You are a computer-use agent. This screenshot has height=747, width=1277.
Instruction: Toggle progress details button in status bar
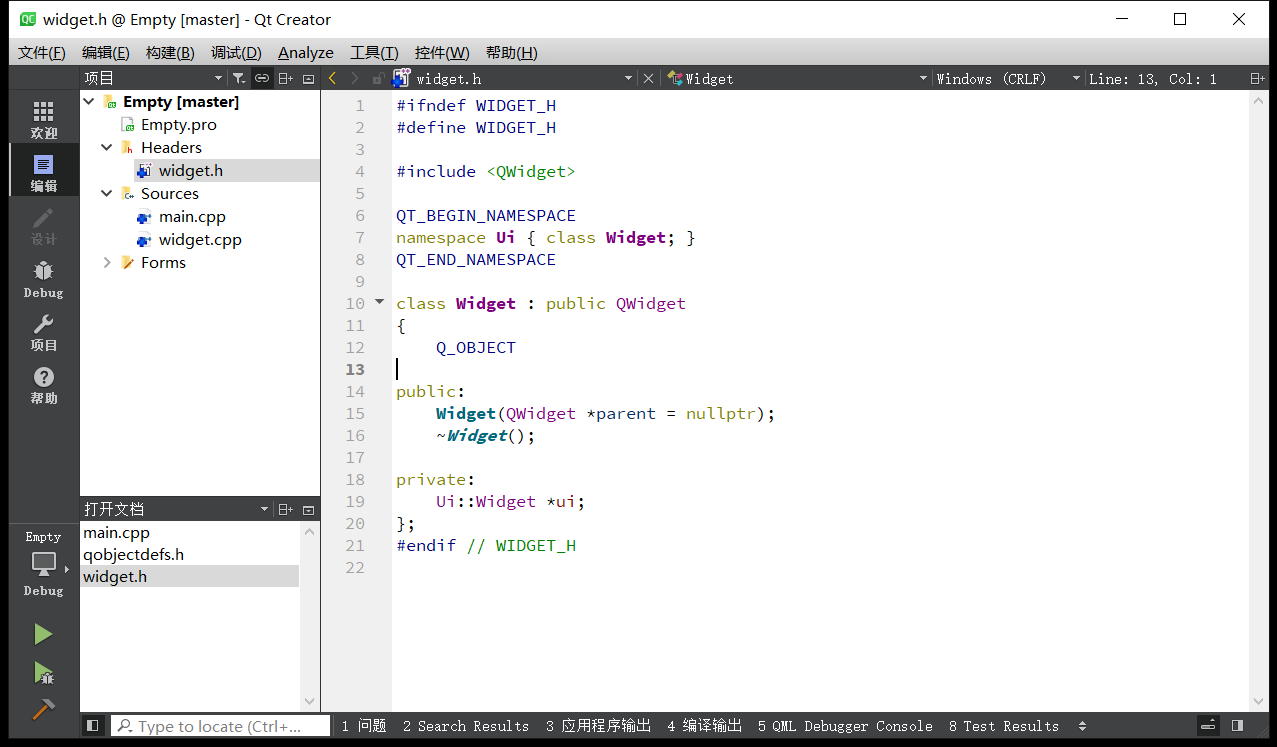coord(1208,726)
